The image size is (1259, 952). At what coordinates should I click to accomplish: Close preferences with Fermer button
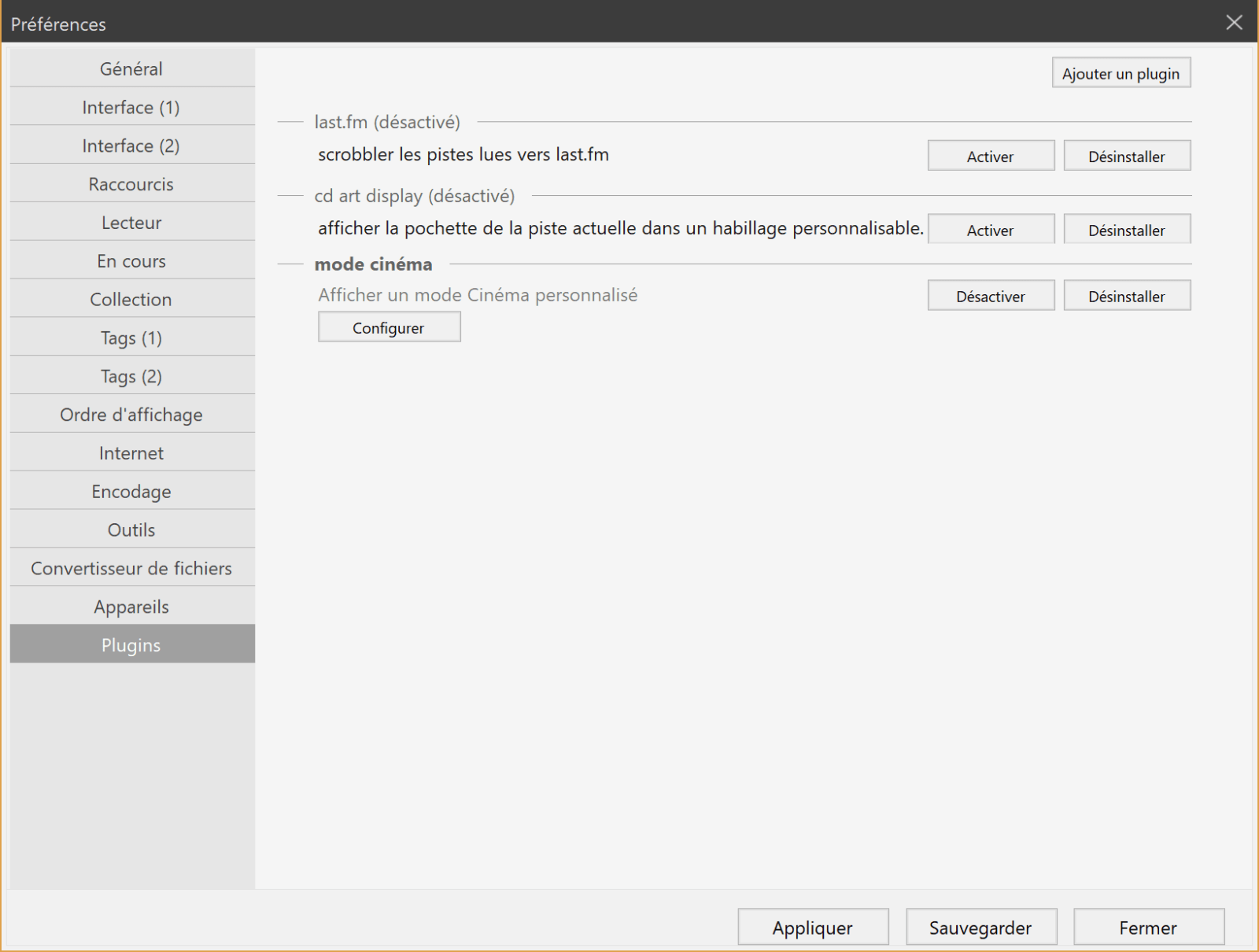[x=1149, y=927]
